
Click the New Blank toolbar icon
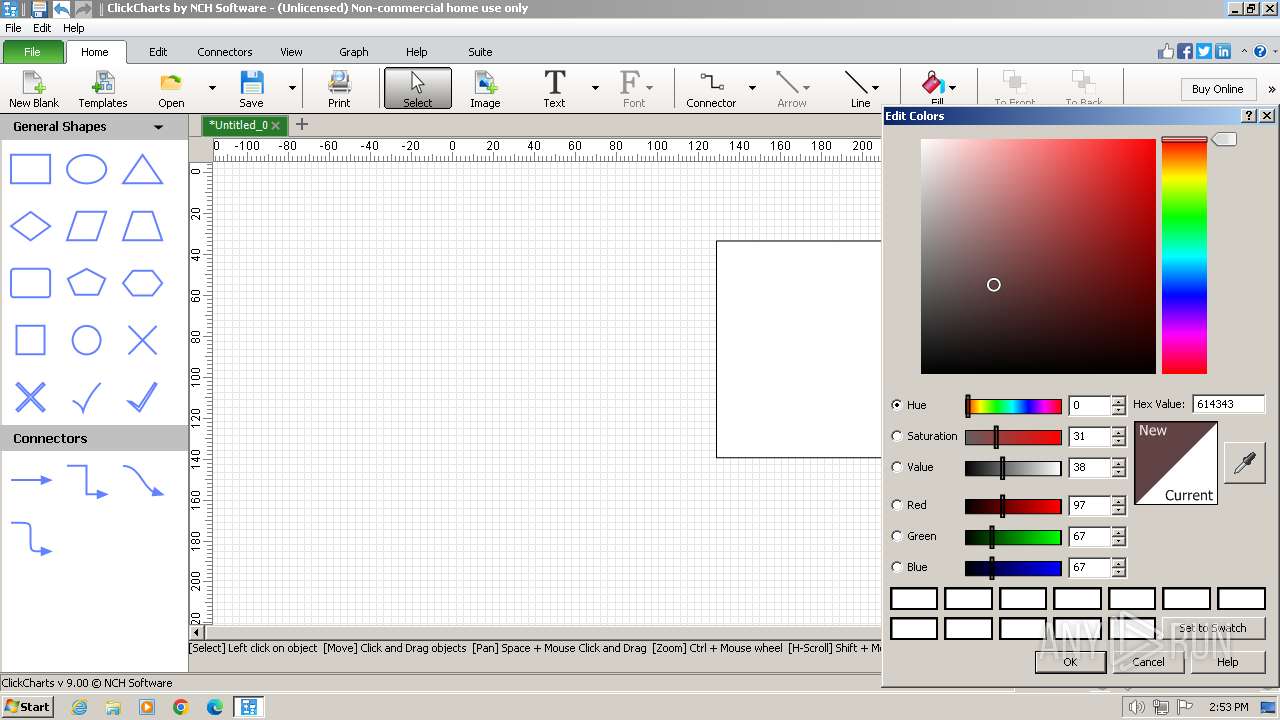pos(33,89)
